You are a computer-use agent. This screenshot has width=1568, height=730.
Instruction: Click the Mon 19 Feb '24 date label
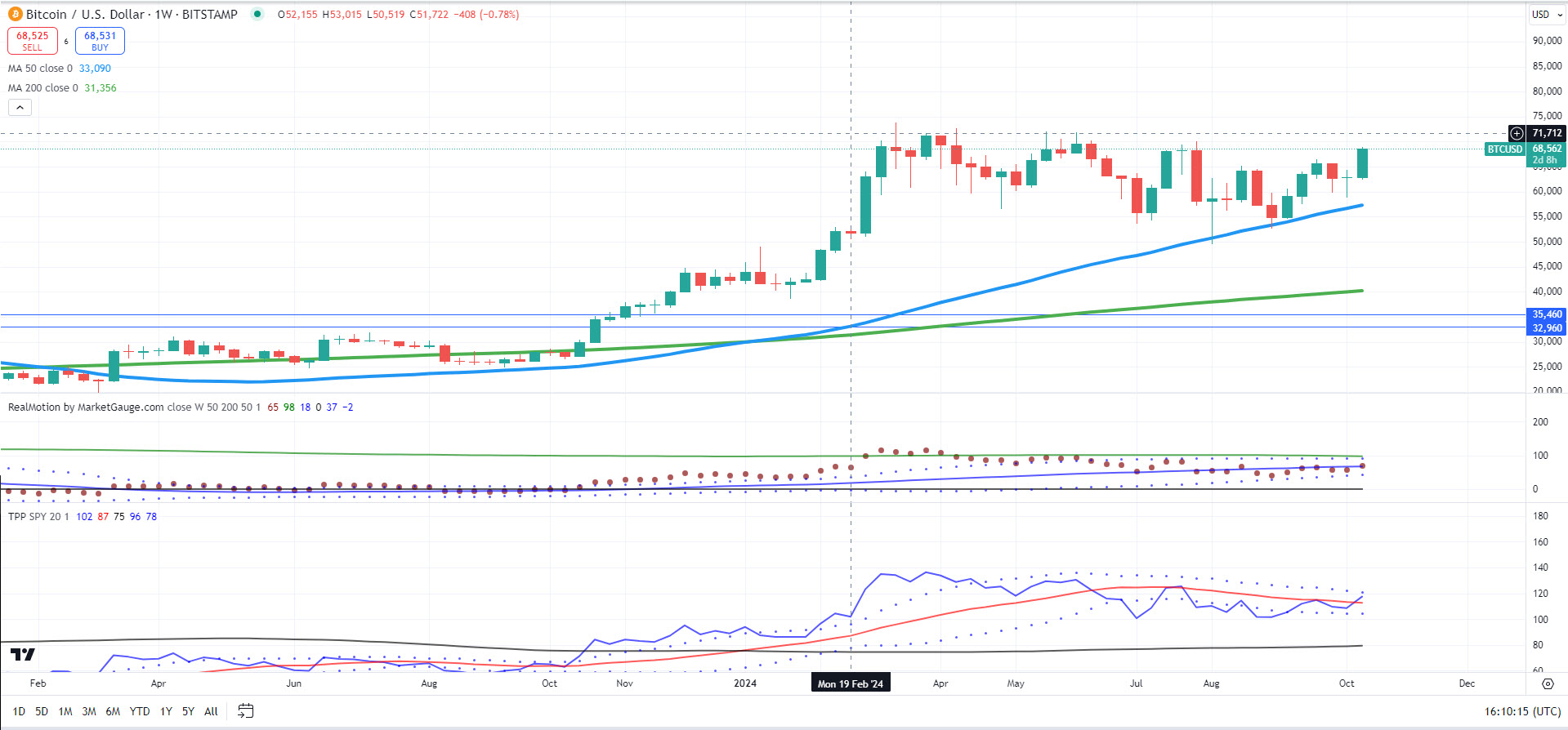tap(851, 683)
